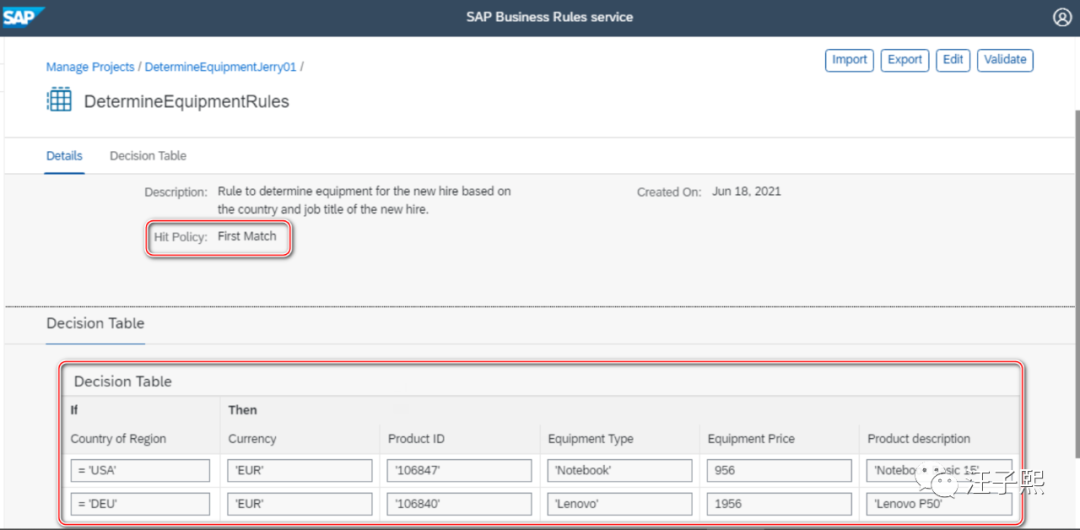Viewport: 1080px width, 530px height.
Task: Click the Edit button
Action: [x=953, y=60]
